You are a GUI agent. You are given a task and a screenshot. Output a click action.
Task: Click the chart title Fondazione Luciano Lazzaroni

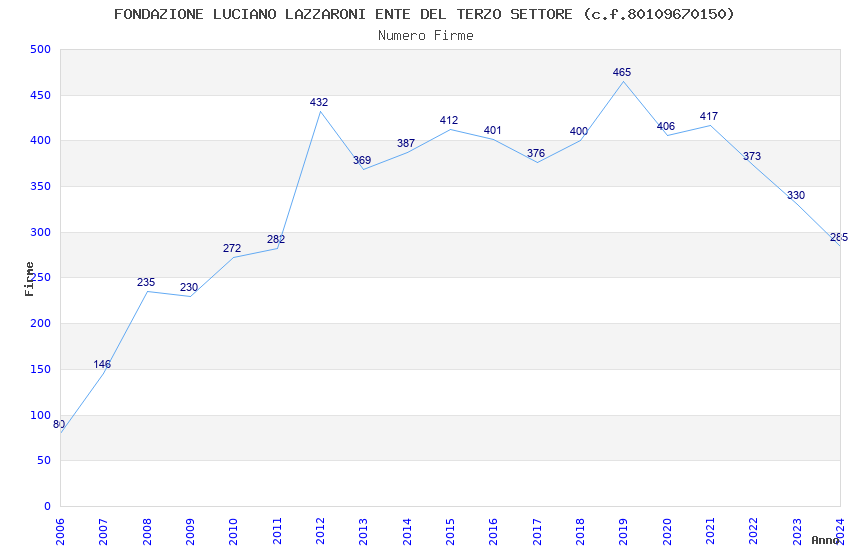tap(424, 14)
